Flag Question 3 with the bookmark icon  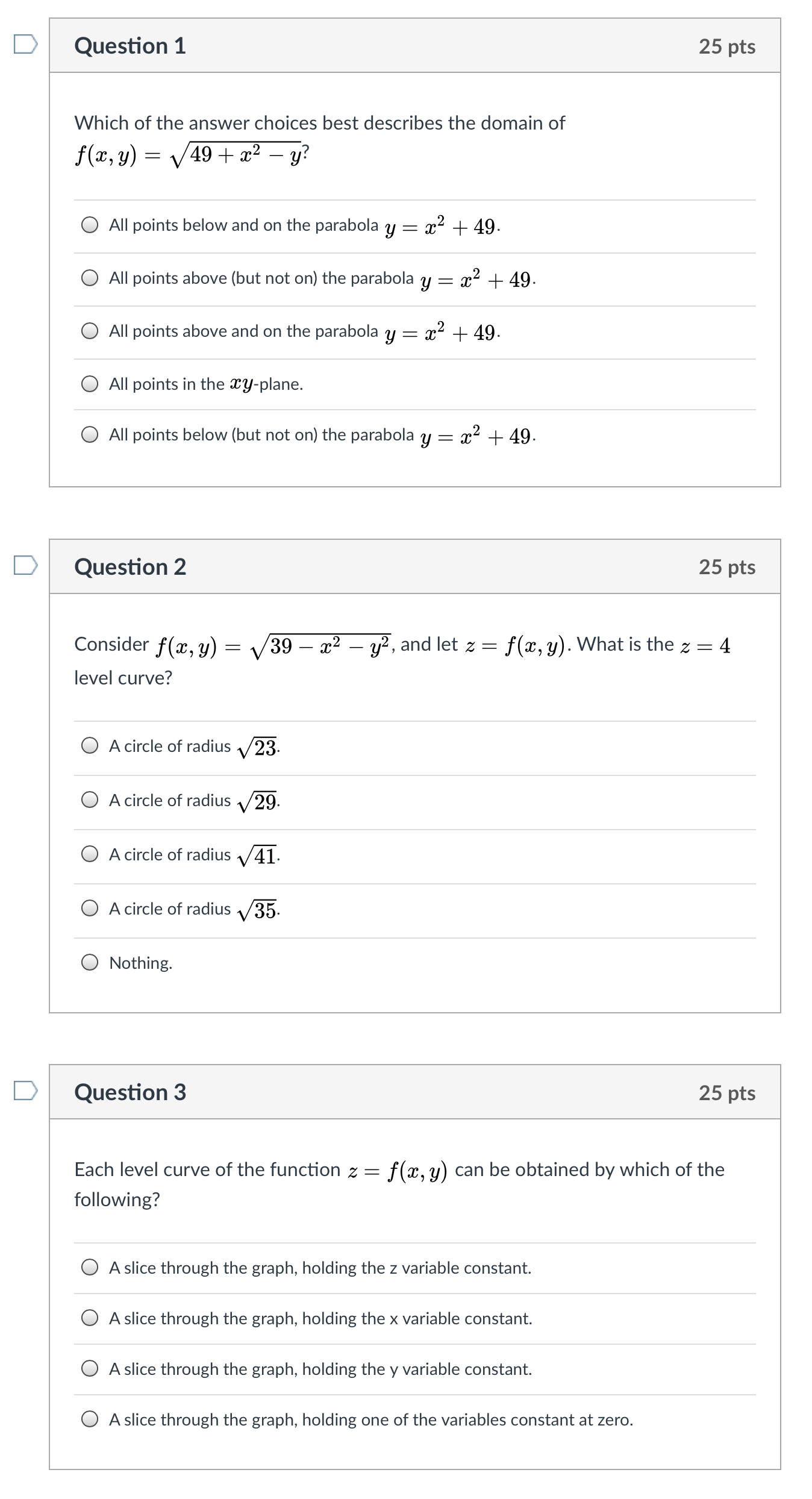click(26, 1091)
